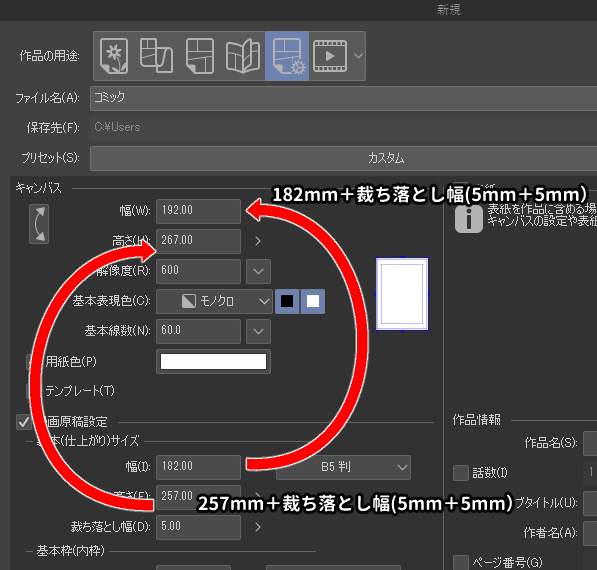This screenshot has height=570, width=597.
Task: Click the binding height field 257.00
Action: tap(198, 497)
